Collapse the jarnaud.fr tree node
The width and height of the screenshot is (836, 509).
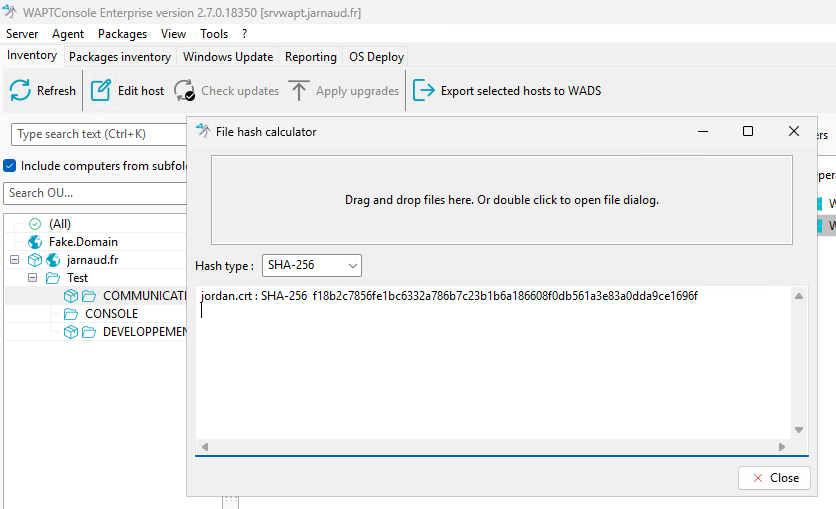click(x=14, y=260)
